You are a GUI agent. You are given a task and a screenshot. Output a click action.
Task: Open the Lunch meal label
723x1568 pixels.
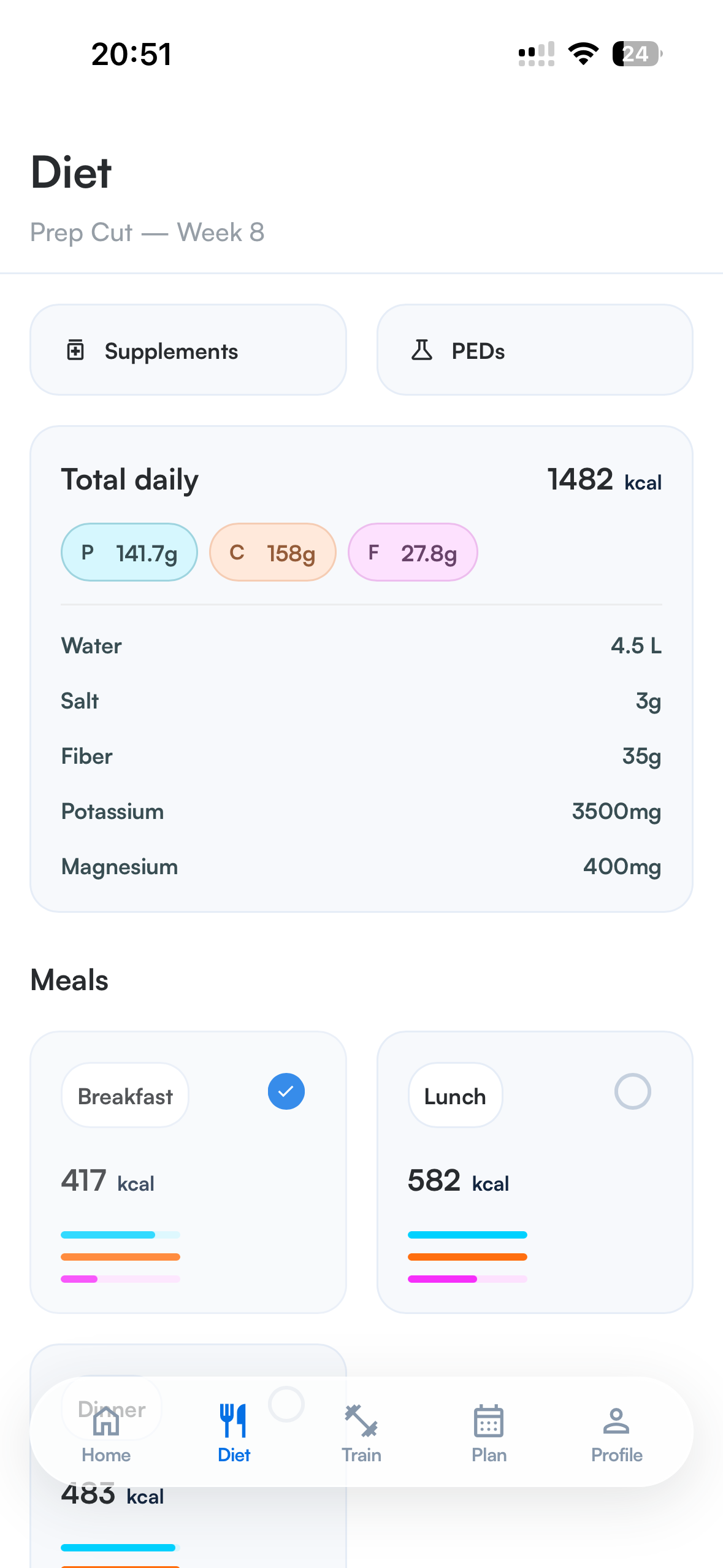pyautogui.click(x=456, y=1096)
